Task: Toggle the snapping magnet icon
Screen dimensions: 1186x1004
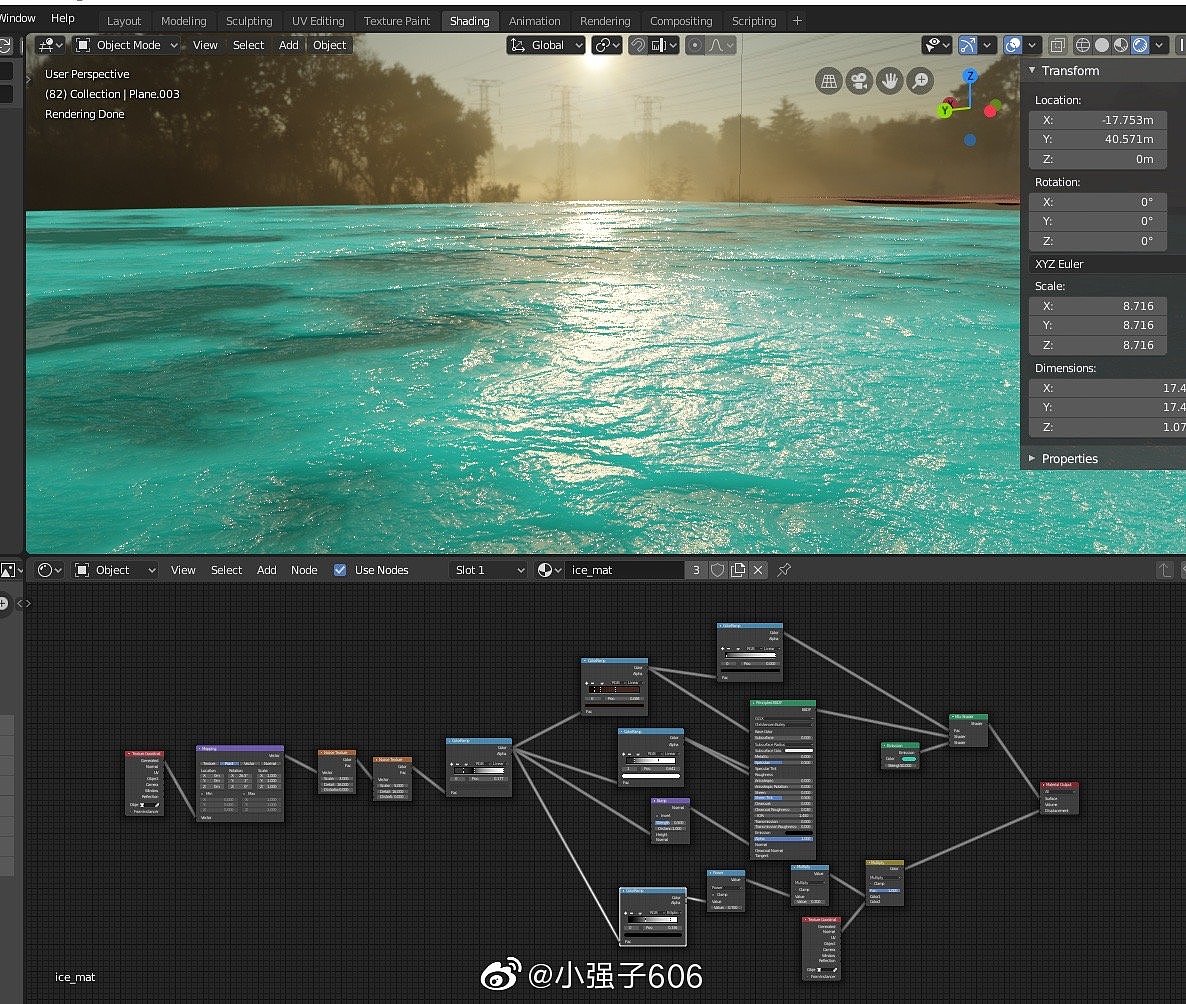Action: [640, 44]
